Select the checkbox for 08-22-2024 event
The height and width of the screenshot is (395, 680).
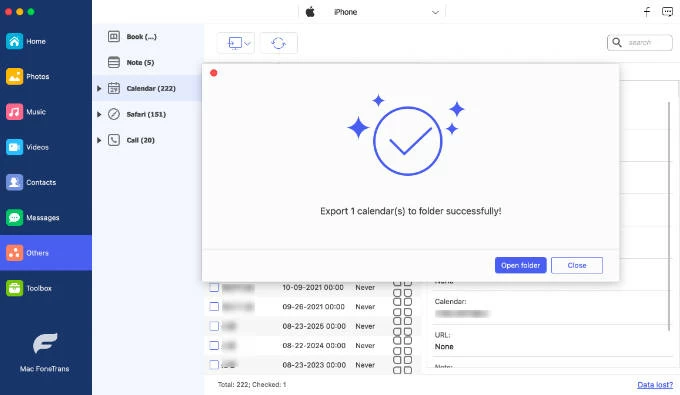(x=214, y=346)
